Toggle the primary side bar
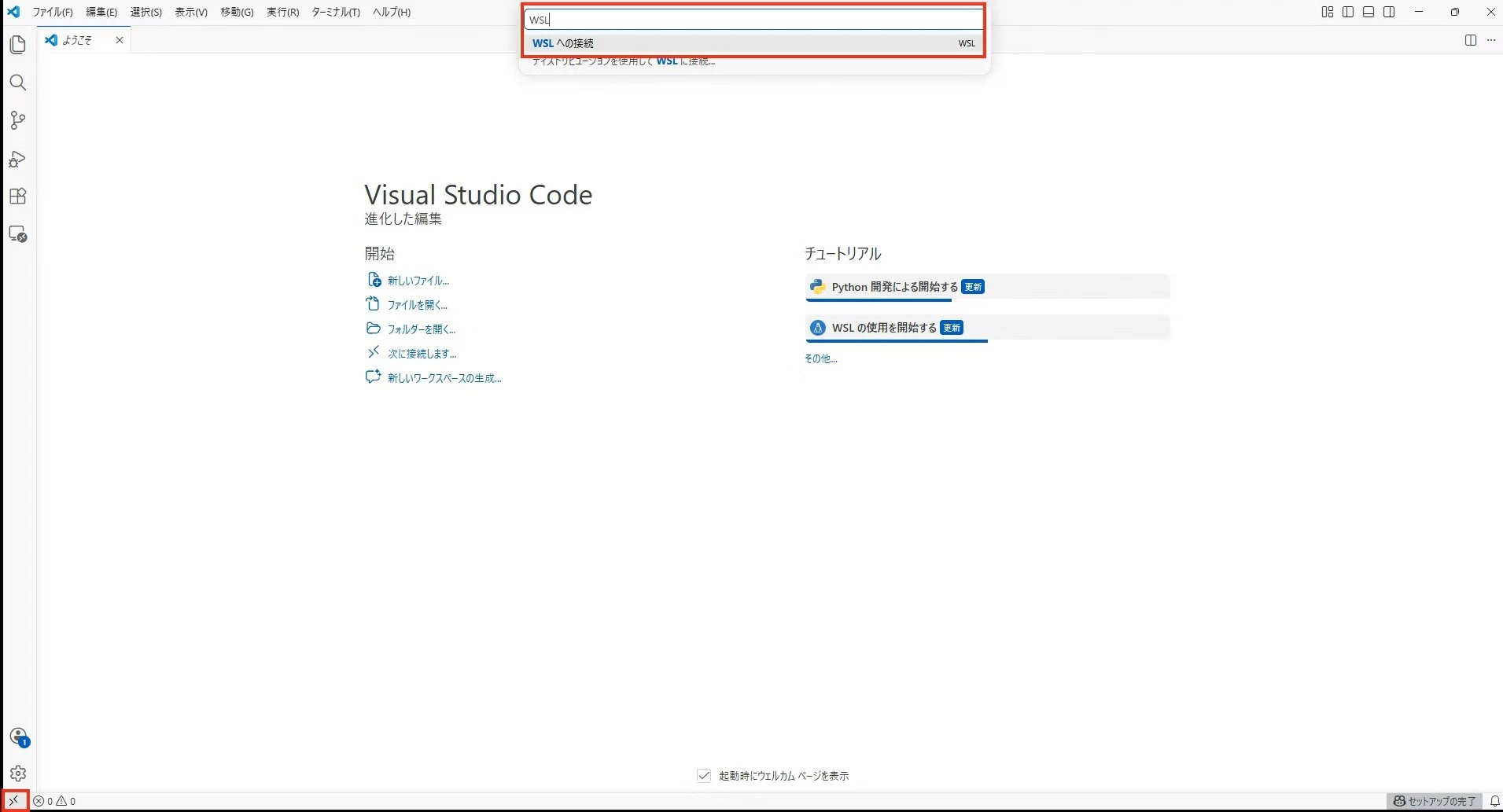The width and height of the screenshot is (1503, 812). pyautogui.click(x=1348, y=12)
